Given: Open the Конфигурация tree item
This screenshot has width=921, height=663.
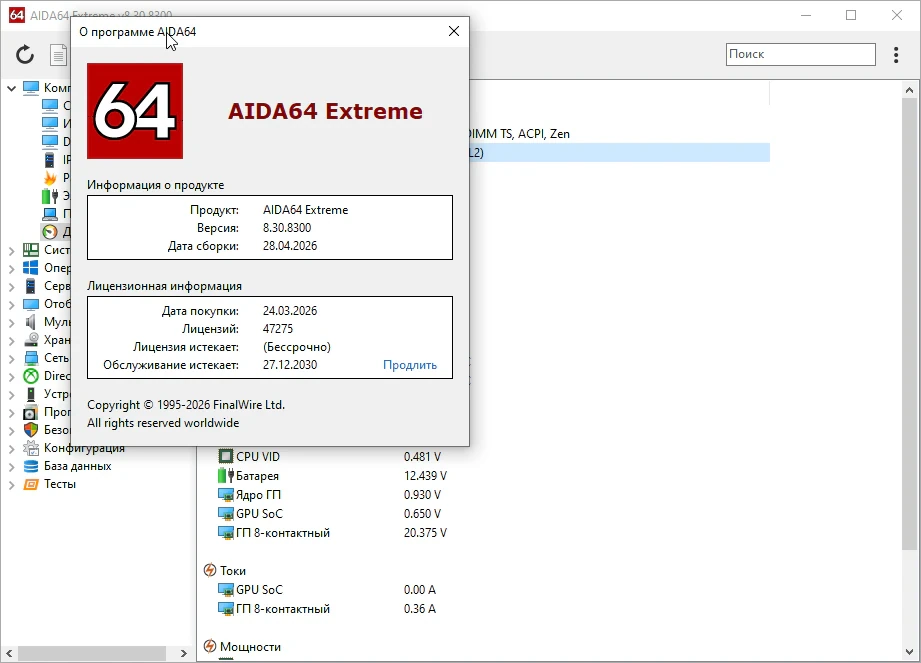Looking at the screenshot, I should point(84,448).
